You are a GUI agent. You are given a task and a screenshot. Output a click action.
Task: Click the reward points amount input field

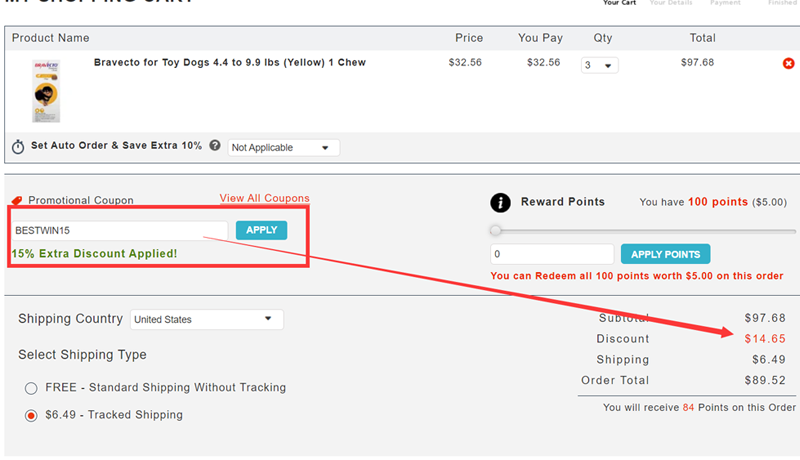[x=552, y=254]
